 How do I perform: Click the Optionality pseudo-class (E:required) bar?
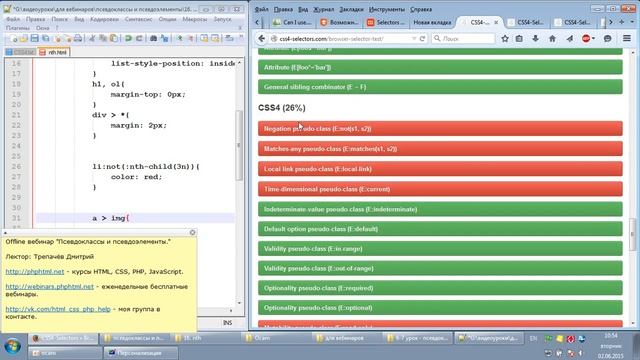point(440,288)
